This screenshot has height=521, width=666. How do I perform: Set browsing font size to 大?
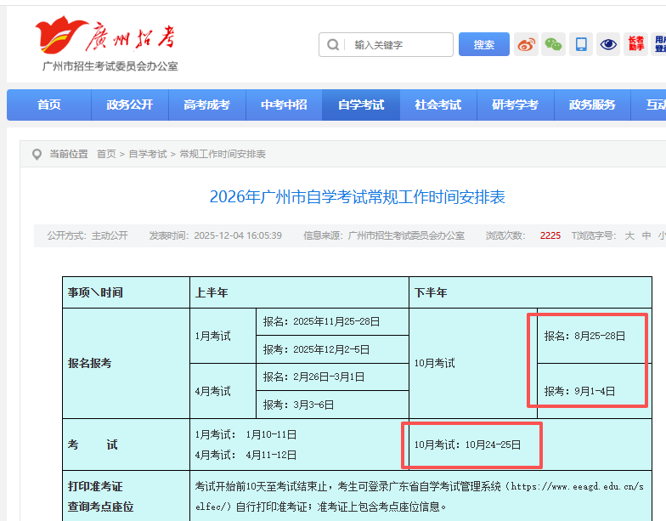coord(629,236)
